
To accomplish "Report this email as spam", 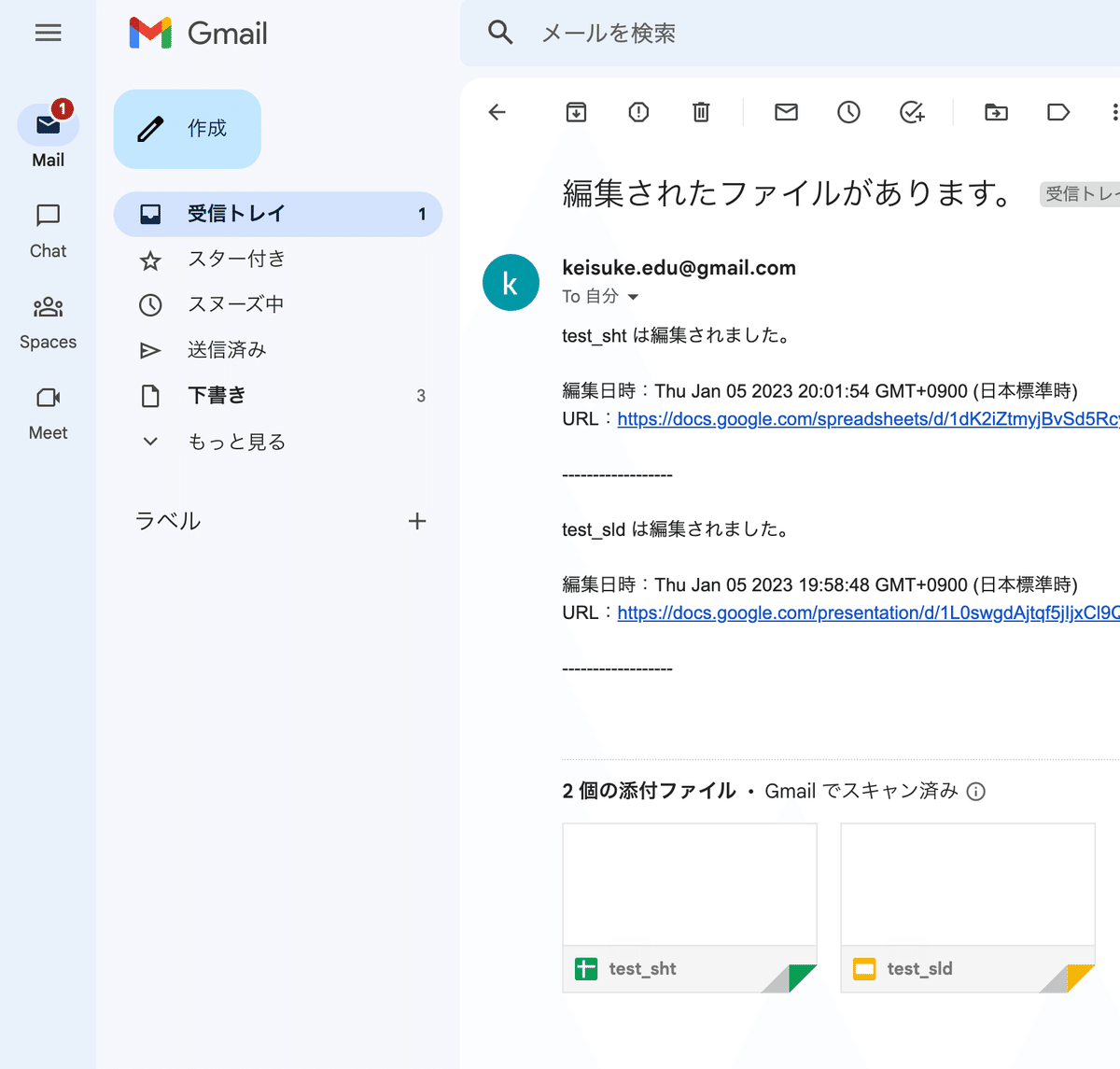I will (638, 112).
